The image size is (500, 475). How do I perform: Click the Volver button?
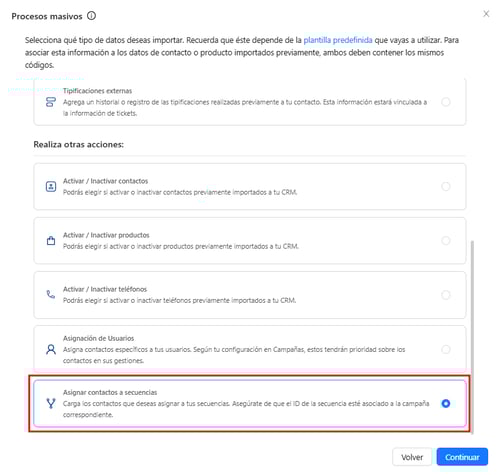pos(412,457)
